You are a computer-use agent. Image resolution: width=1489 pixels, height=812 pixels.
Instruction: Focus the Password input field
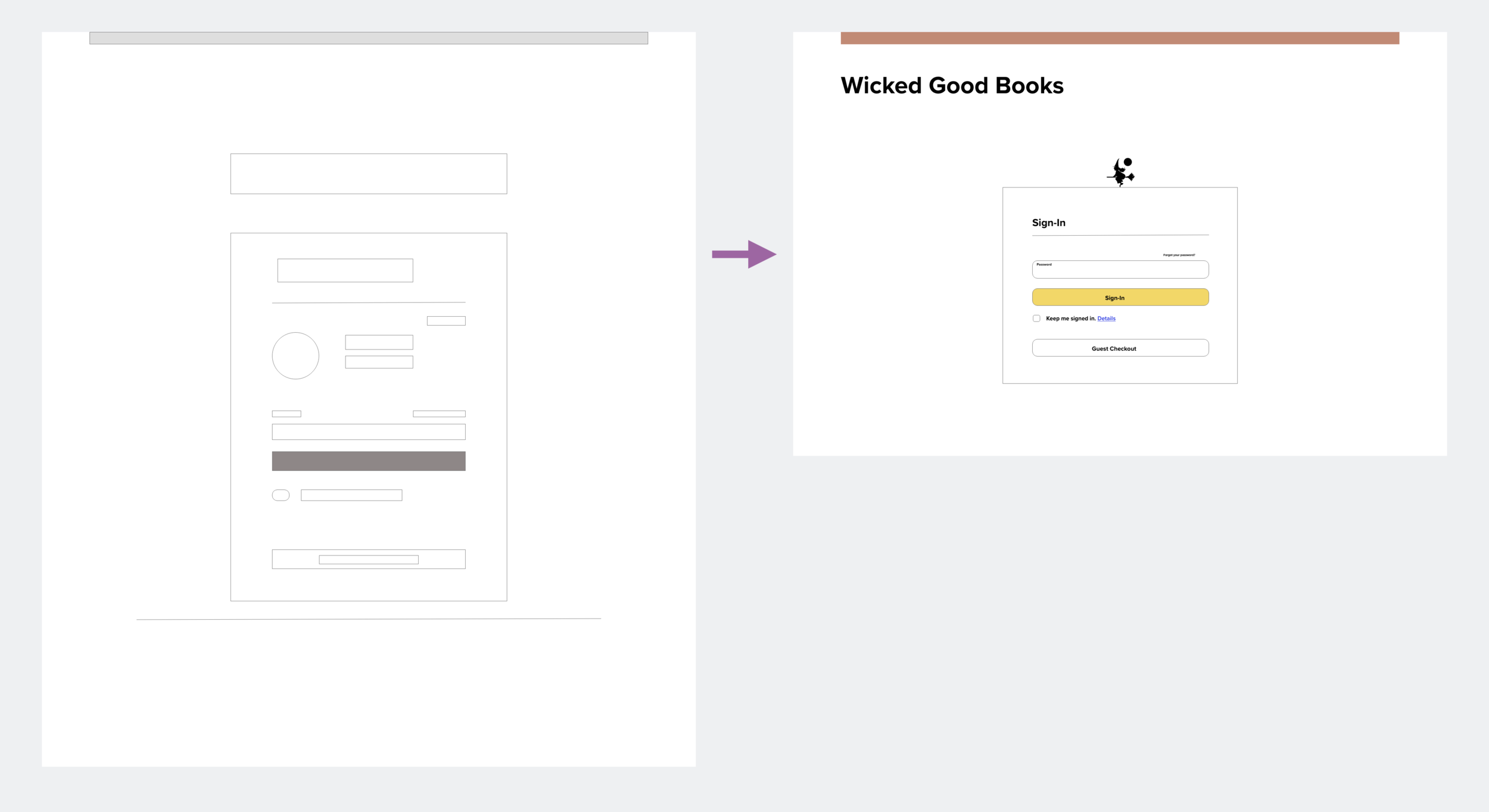coord(1120,269)
